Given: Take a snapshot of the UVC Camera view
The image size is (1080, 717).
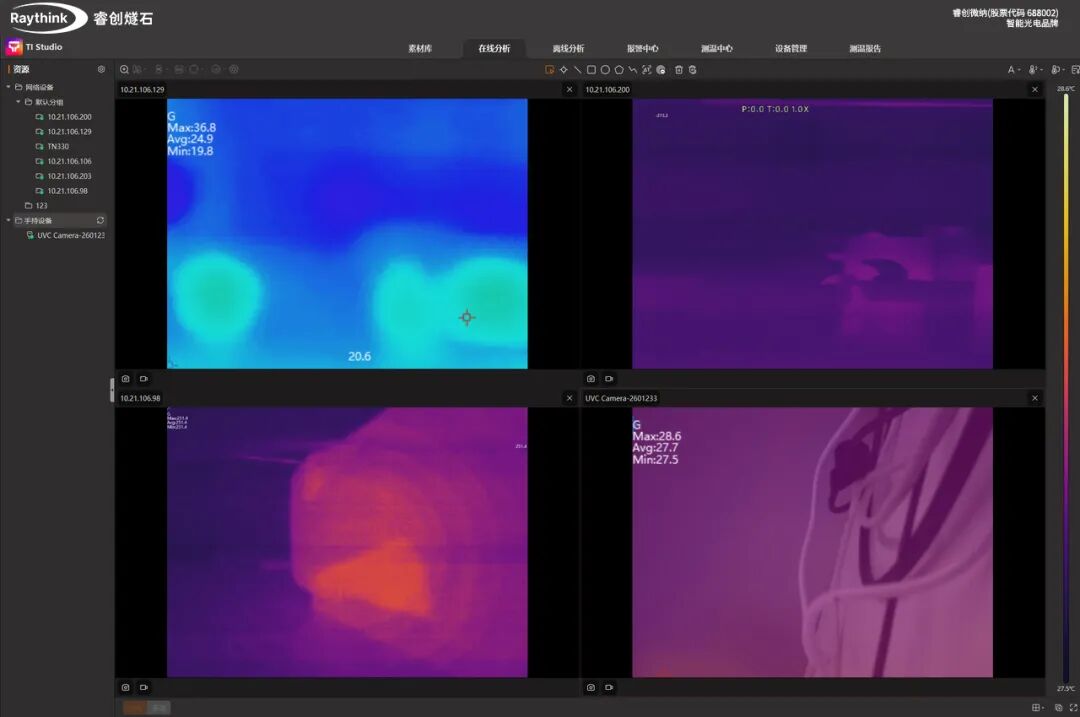Looking at the screenshot, I should pos(590,687).
